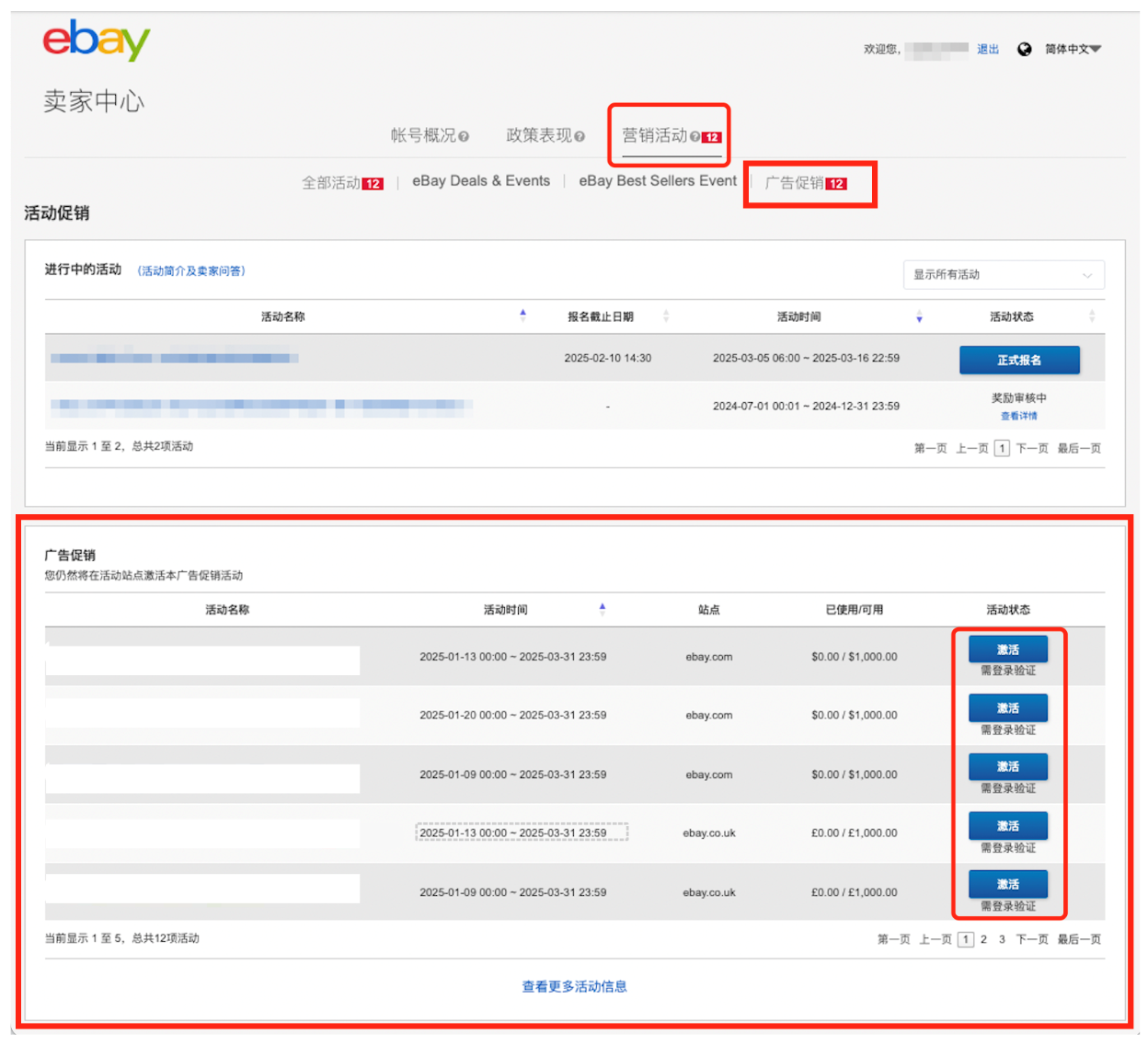Go to page 2 of 广告促销 list
The width and height of the screenshot is (1148, 1045).
tap(983, 939)
